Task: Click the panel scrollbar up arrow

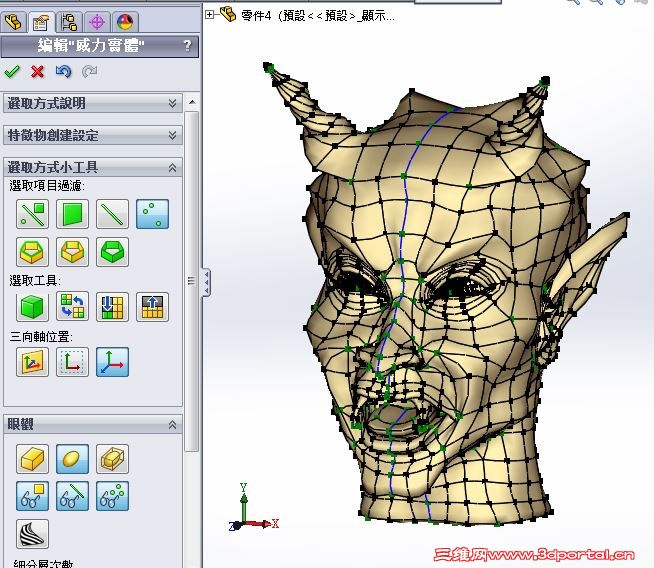Action: [192, 102]
